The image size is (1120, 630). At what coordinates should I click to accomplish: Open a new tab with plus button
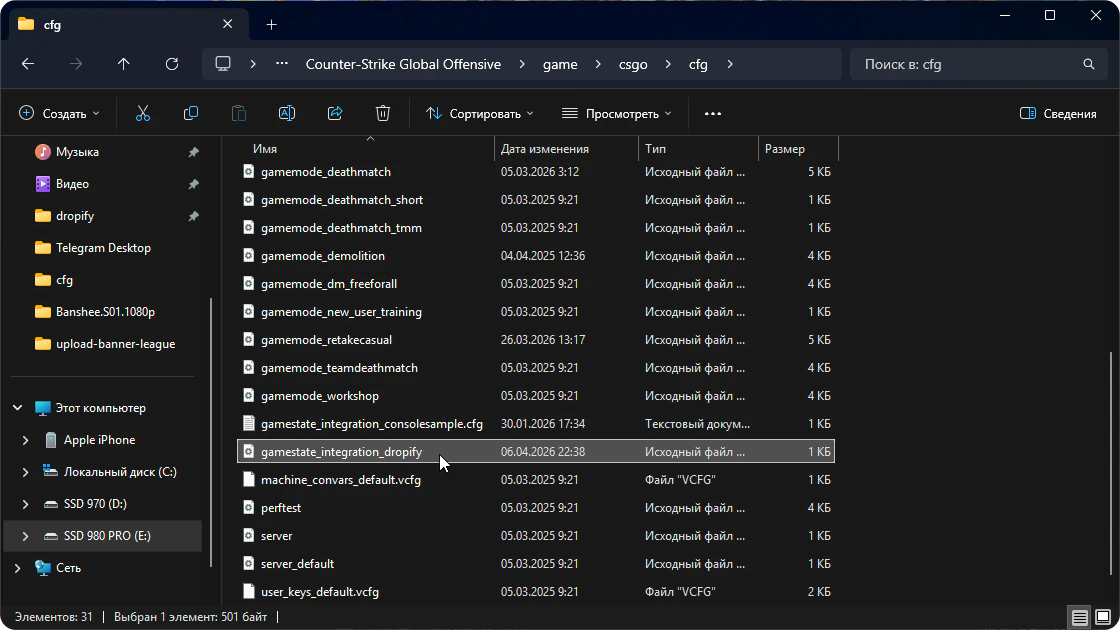271,24
